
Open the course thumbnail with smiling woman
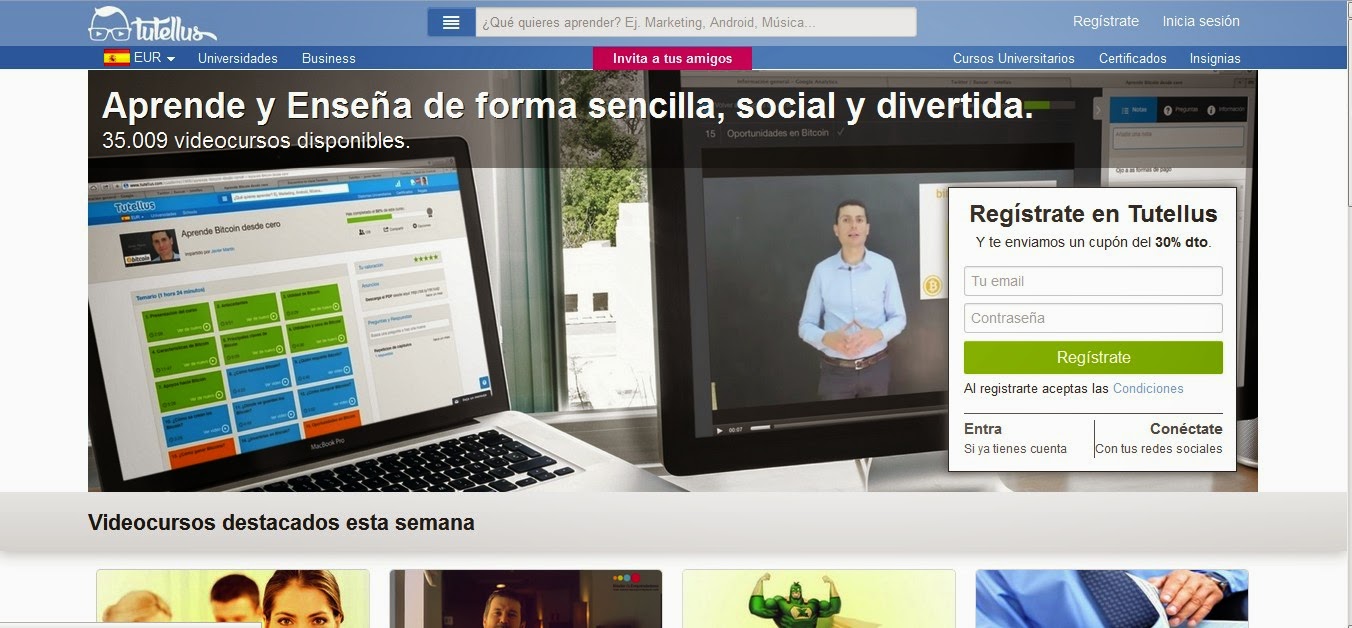[233, 598]
